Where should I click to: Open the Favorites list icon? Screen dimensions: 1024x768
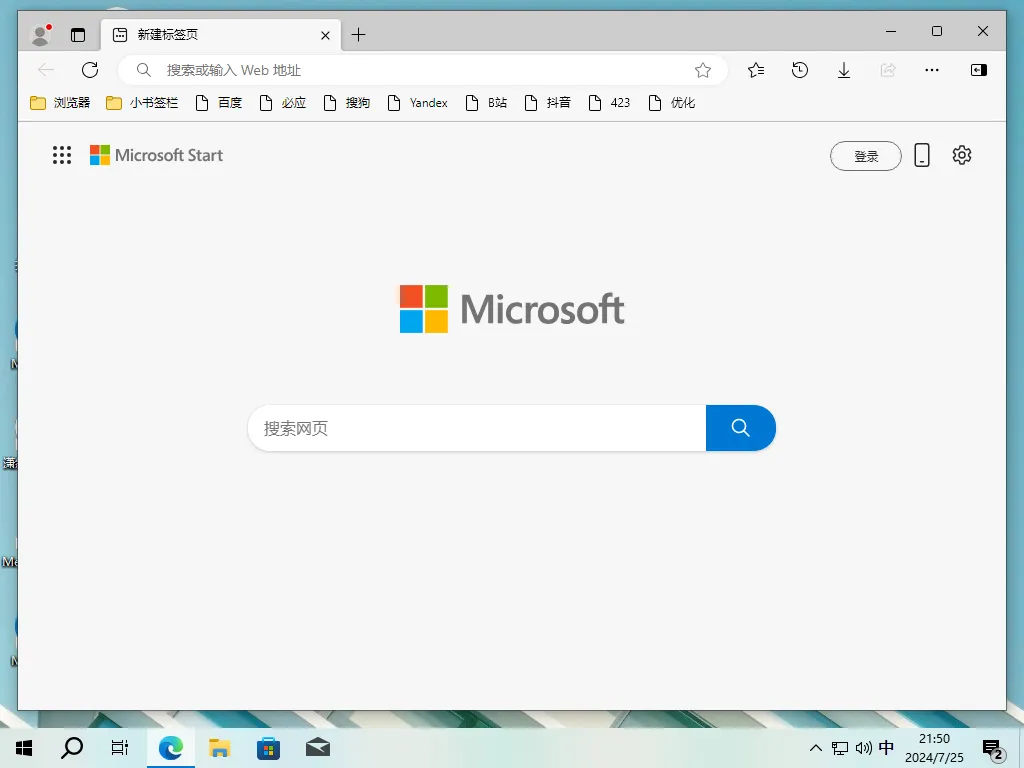pyautogui.click(x=755, y=70)
